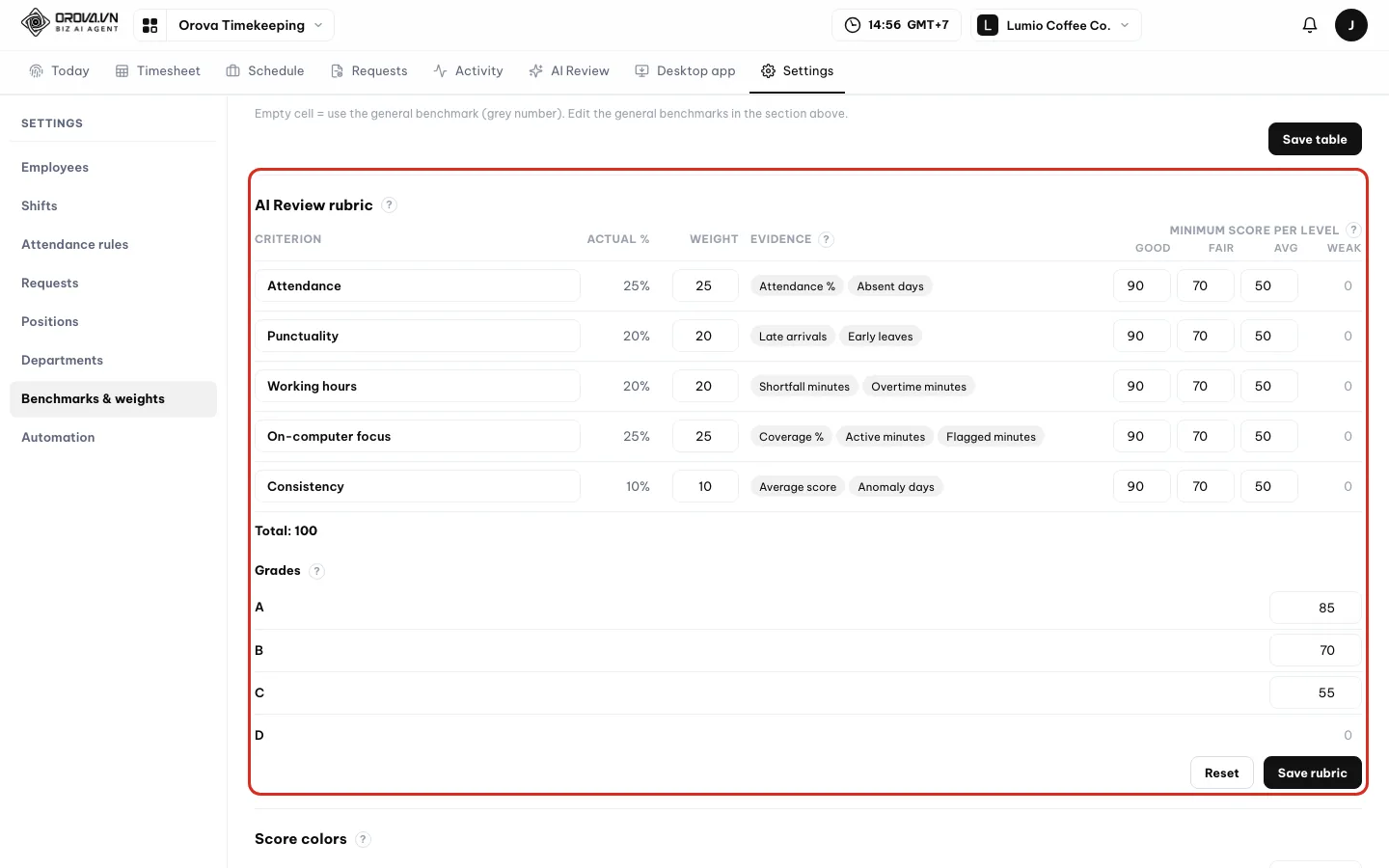
Task: Open Shifts in the settings sidebar
Action: pyautogui.click(x=113, y=206)
